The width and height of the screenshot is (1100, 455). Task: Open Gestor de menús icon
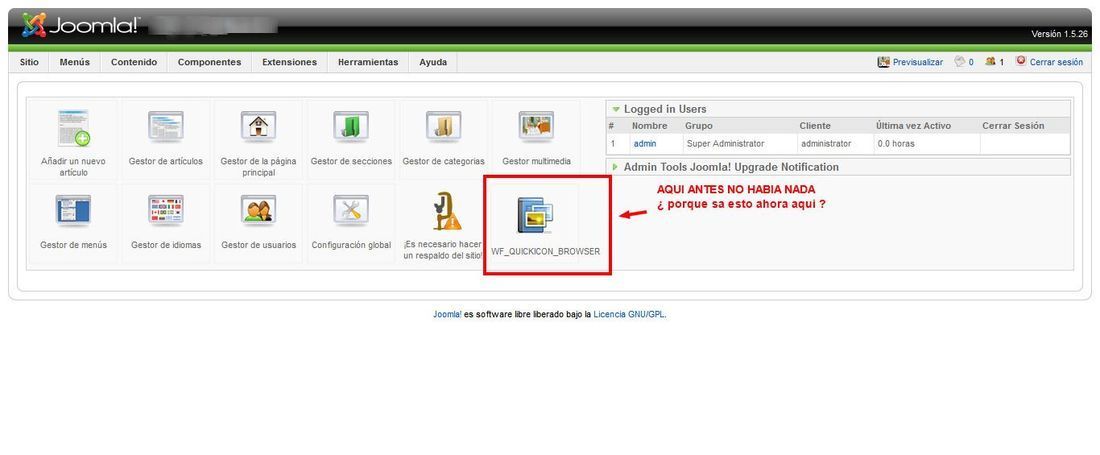(73, 212)
